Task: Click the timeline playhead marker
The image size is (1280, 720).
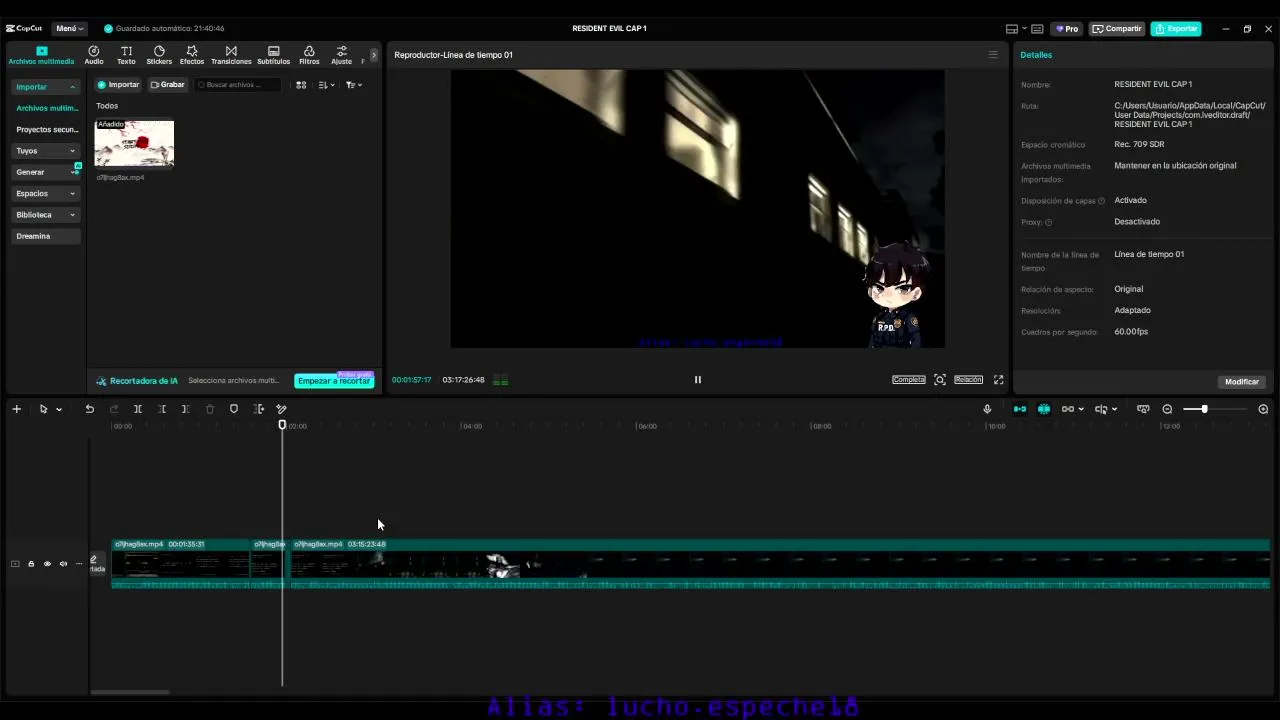Action: click(282, 425)
